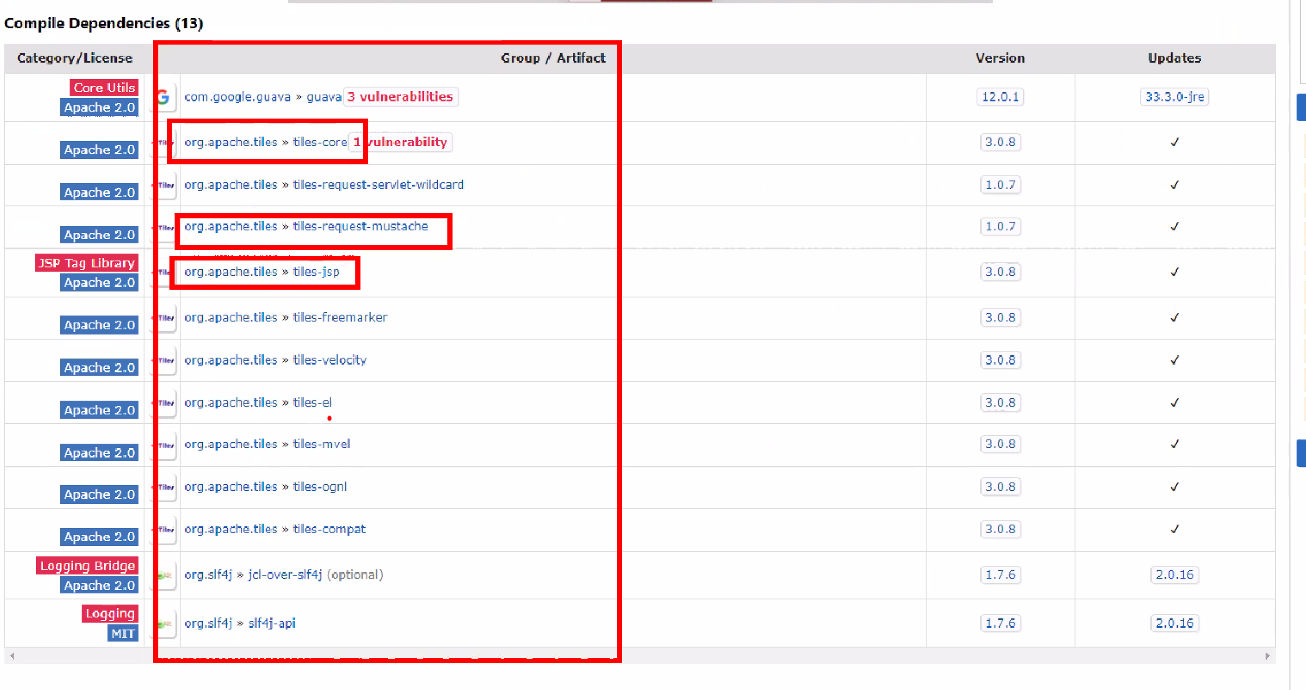Click the Logging Bridge category tag

pos(87,566)
